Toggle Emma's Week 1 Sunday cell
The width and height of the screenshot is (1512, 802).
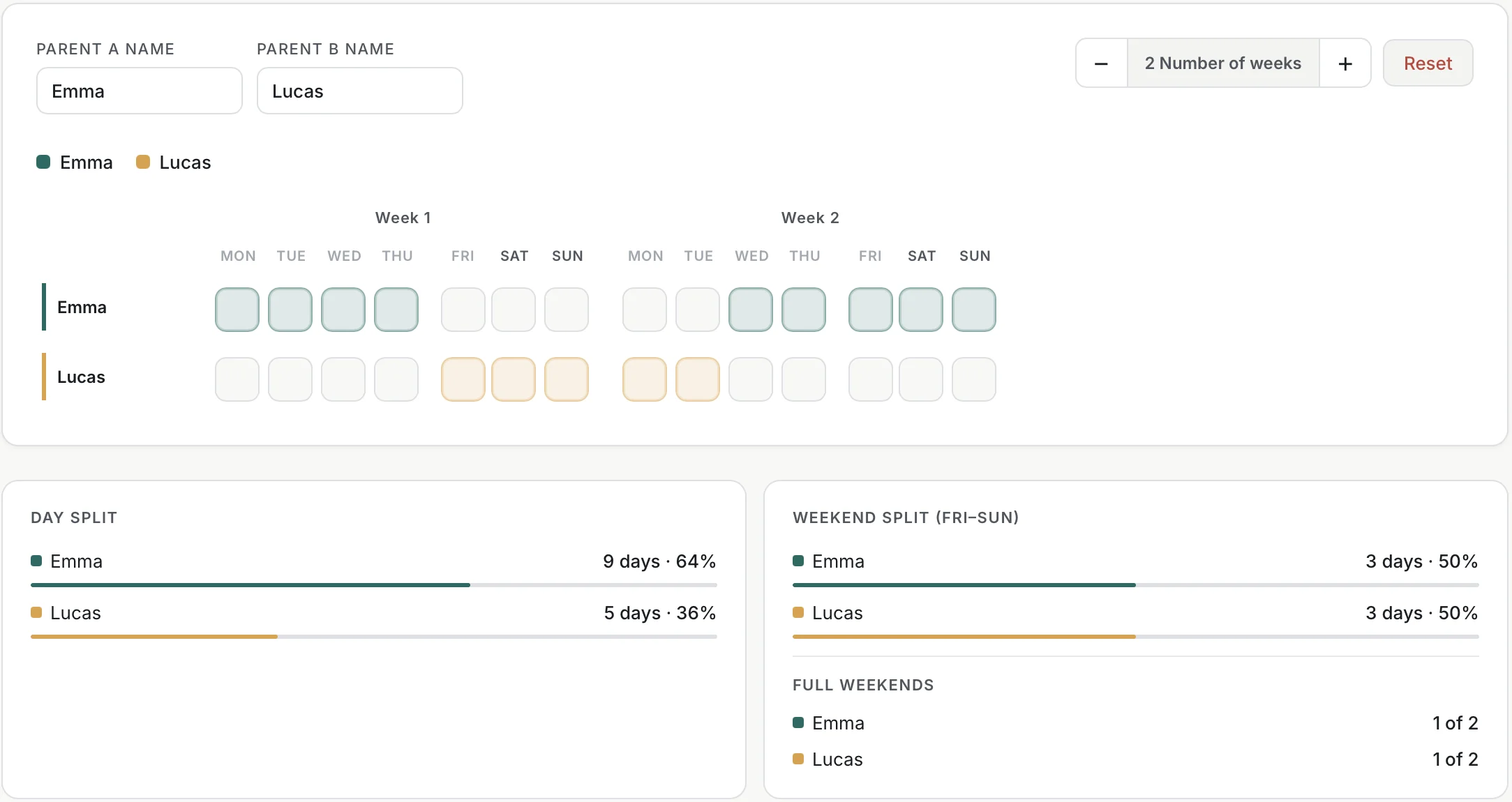(x=567, y=310)
